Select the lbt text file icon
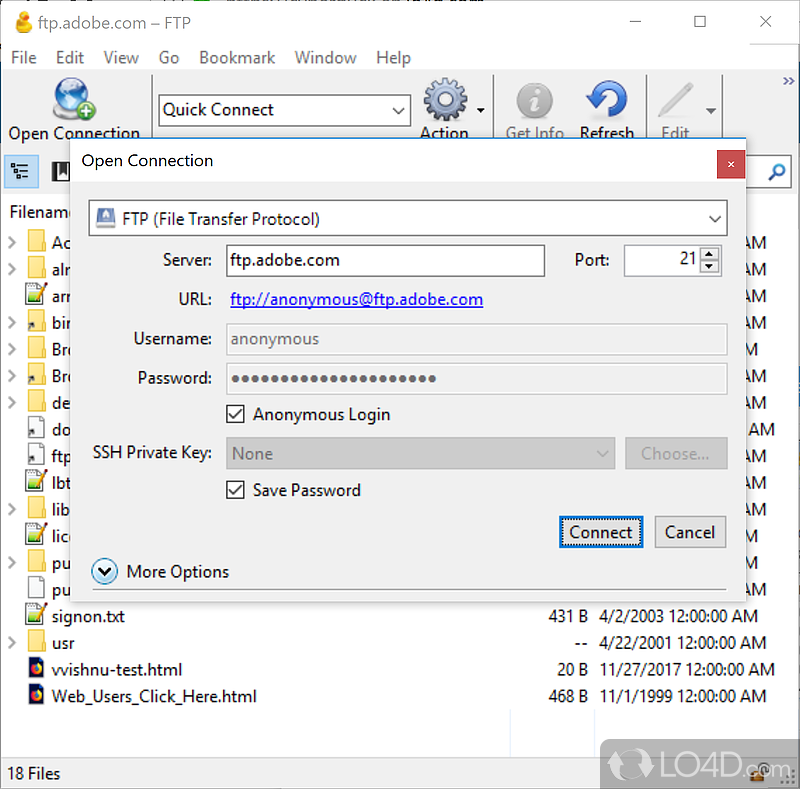The image size is (800, 789). 36,481
